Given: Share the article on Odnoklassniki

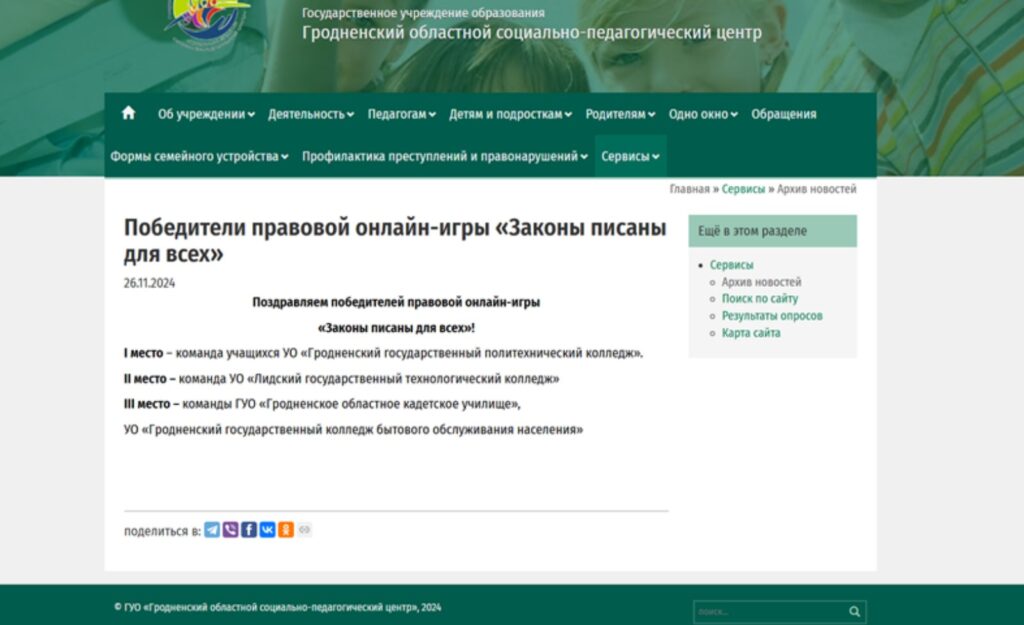Looking at the screenshot, I should click(x=286, y=530).
